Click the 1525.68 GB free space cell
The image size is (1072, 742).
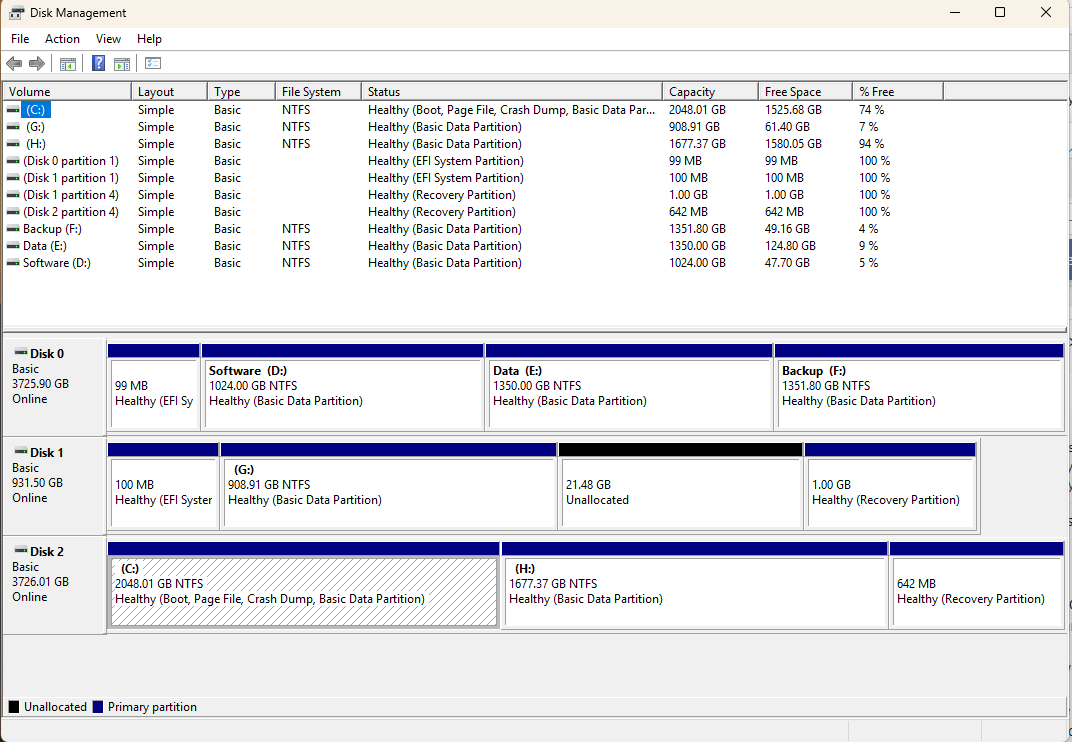pos(793,110)
